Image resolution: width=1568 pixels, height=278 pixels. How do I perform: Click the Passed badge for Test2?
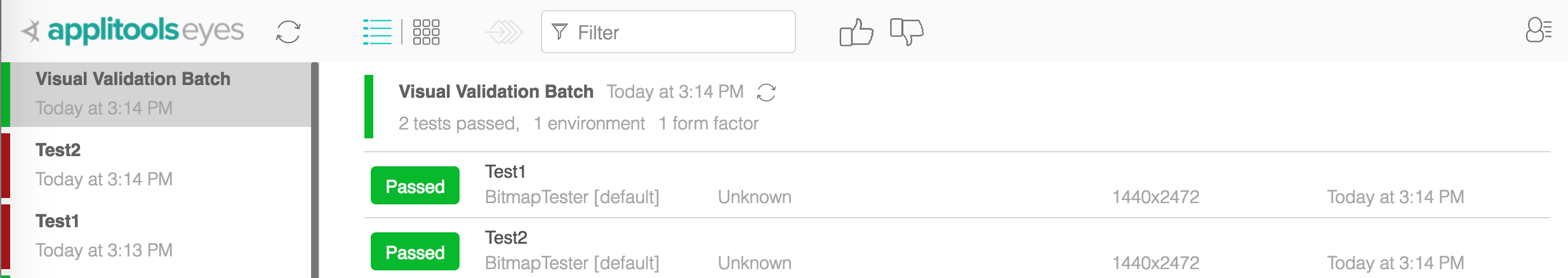click(x=415, y=251)
